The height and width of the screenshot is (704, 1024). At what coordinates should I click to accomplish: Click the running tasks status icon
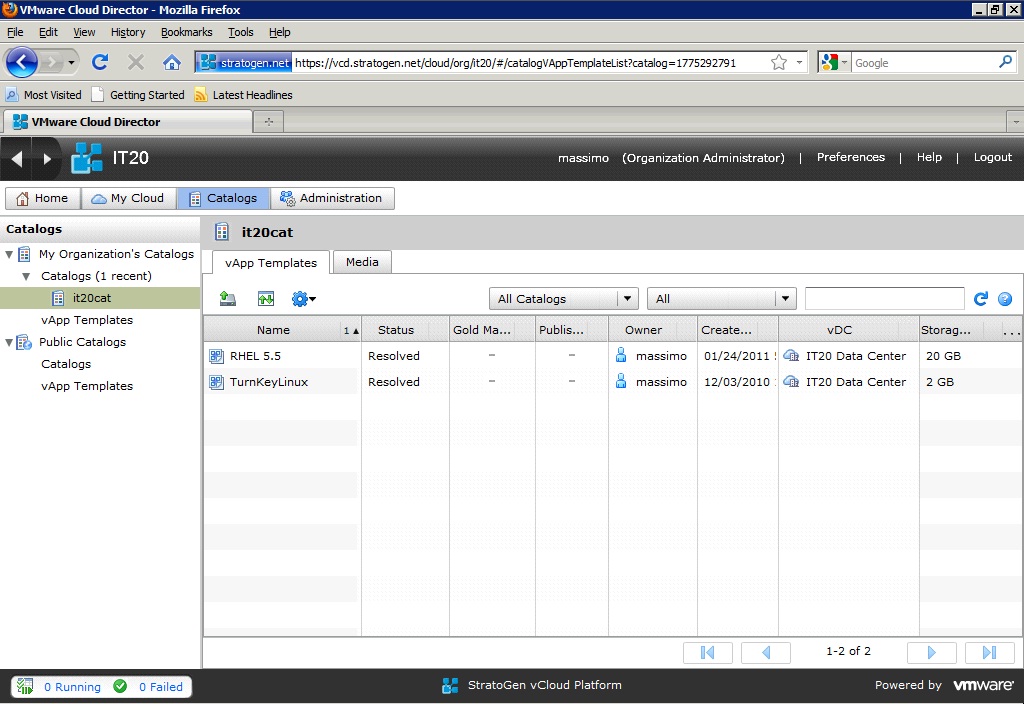click(25, 686)
